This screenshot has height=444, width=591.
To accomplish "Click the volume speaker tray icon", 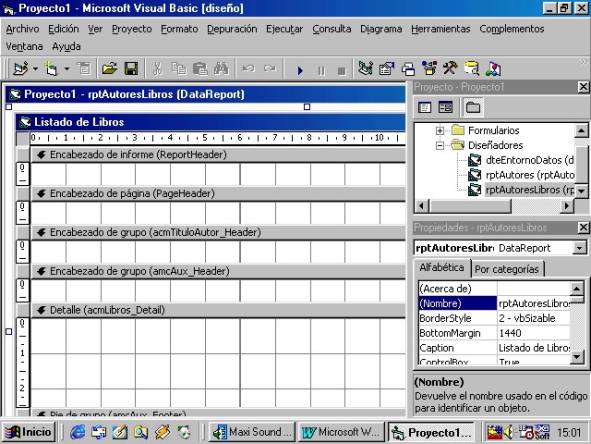I will pyautogui.click(x=508, y=432).
